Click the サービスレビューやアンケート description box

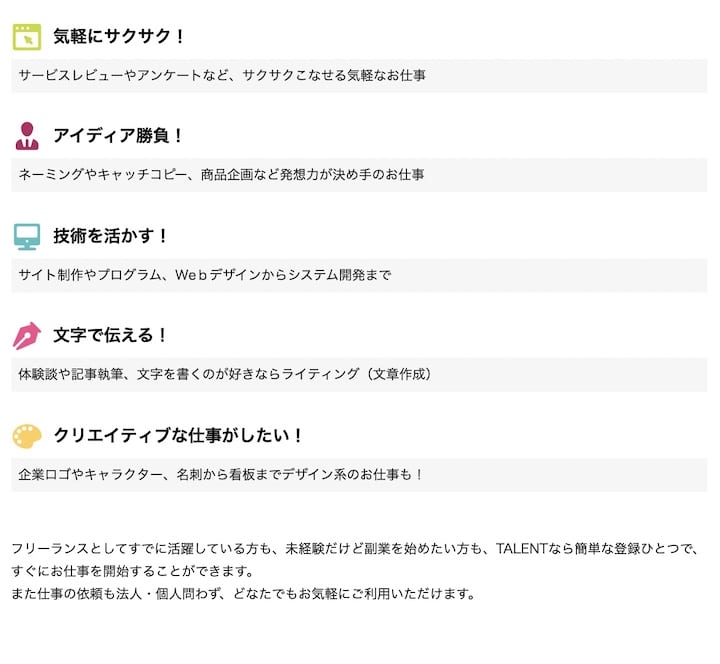[x=359, y=75]
